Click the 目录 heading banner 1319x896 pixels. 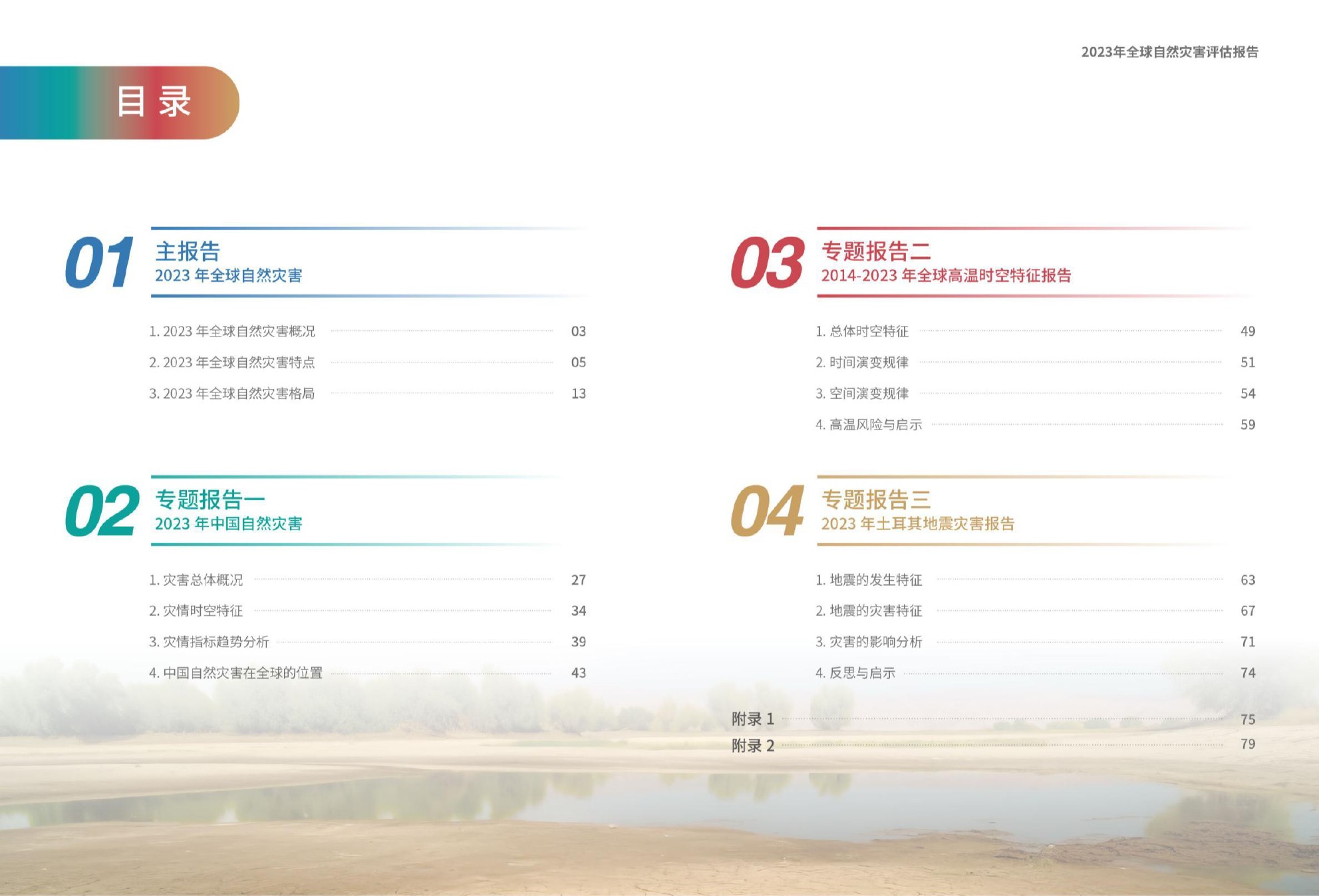tap(120, 102)
